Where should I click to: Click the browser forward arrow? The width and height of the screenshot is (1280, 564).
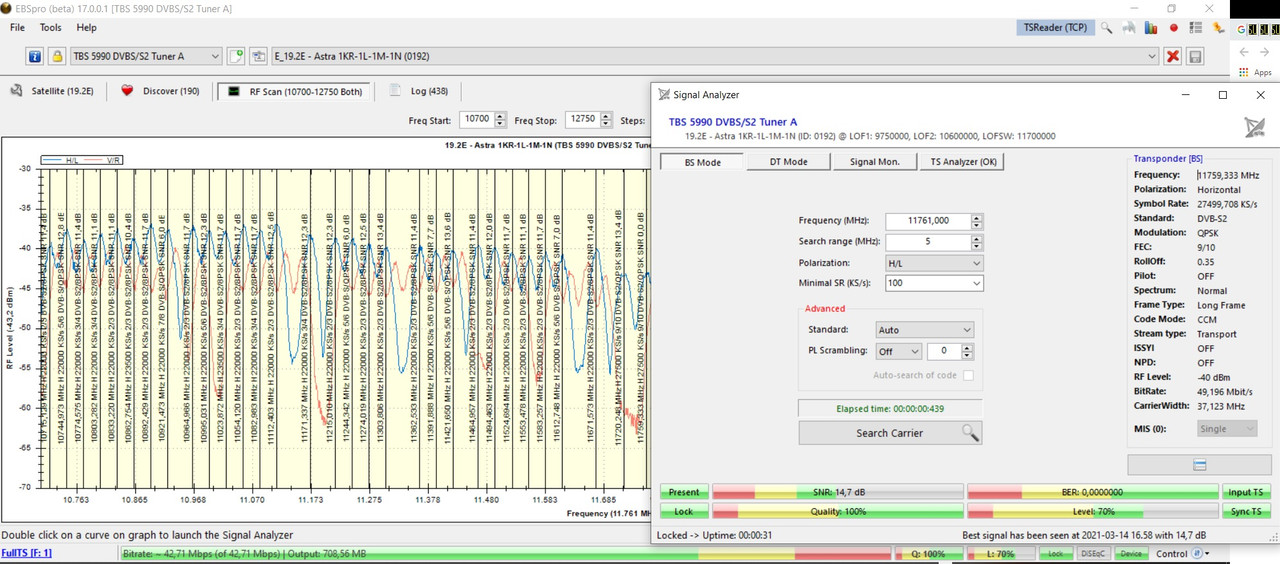tap(1267, 52)
